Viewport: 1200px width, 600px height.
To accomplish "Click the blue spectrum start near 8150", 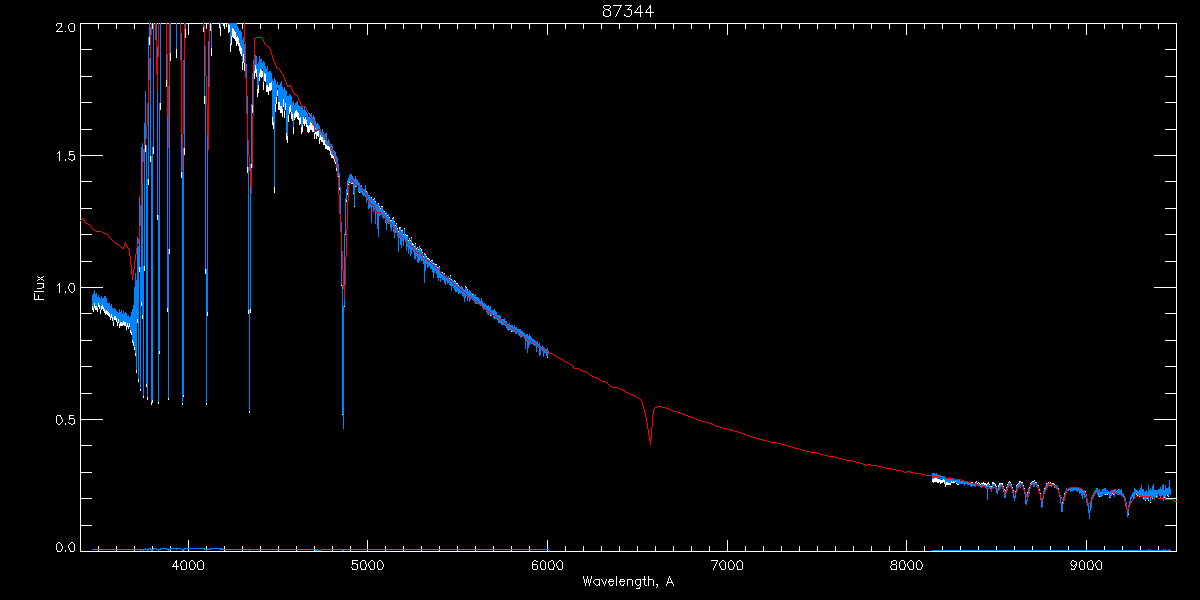I will click(x=934, y=478).
